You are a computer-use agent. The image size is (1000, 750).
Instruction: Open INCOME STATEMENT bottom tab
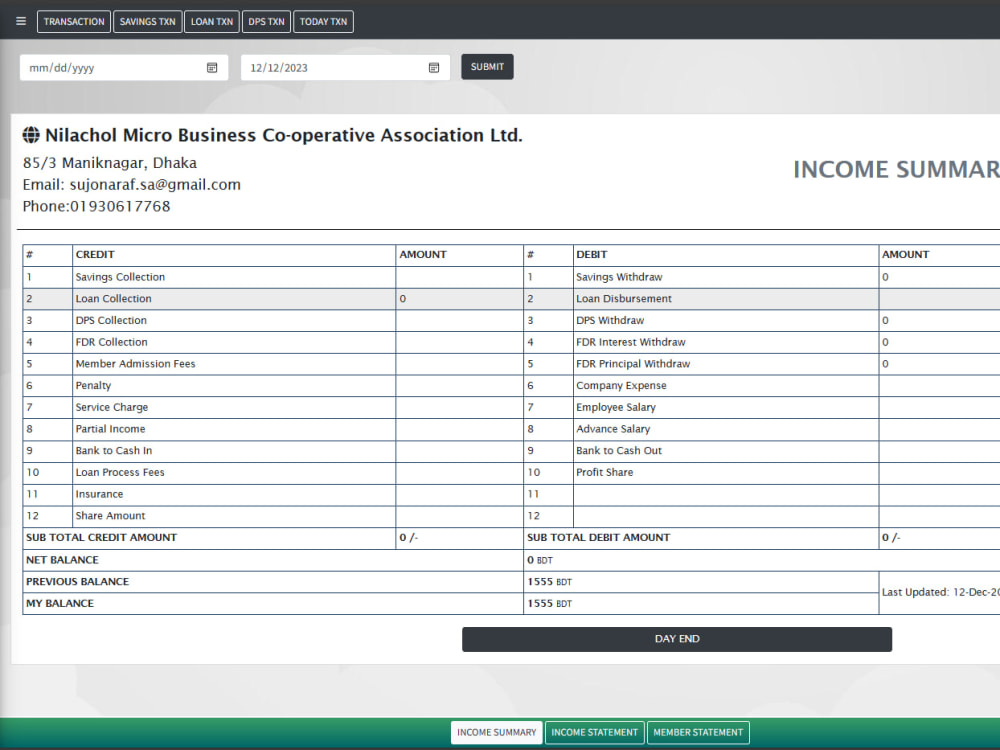(594, 732)
